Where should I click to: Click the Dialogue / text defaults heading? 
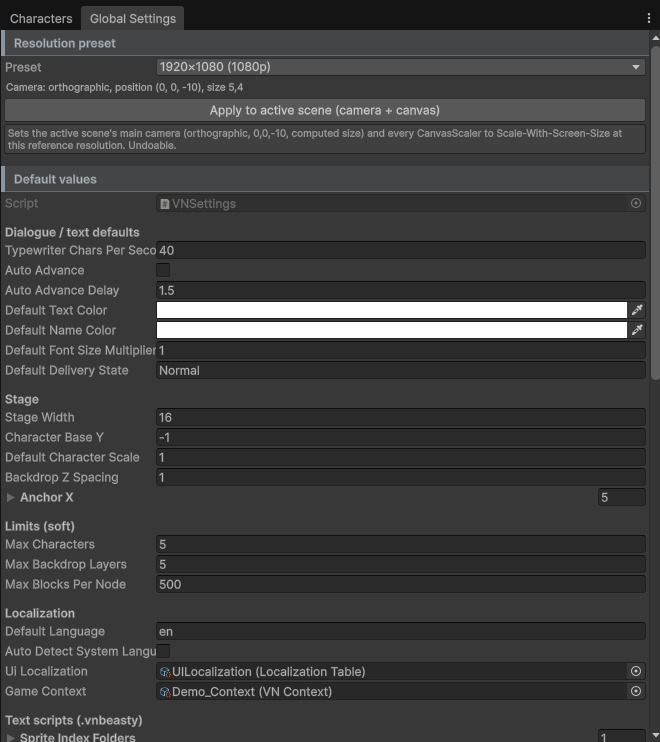(x=72, y=232)
